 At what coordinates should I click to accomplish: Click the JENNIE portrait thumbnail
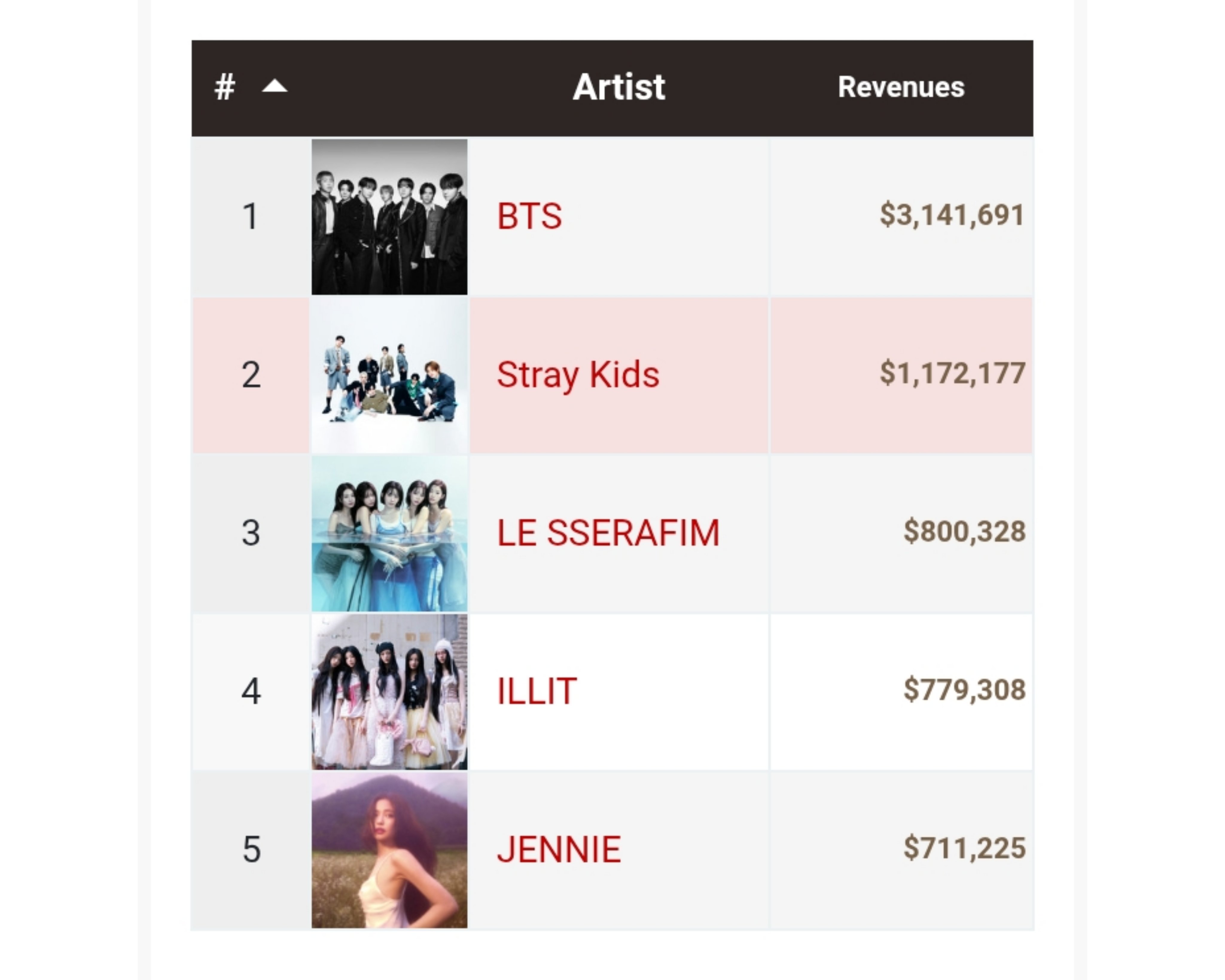tap(389, 850)
